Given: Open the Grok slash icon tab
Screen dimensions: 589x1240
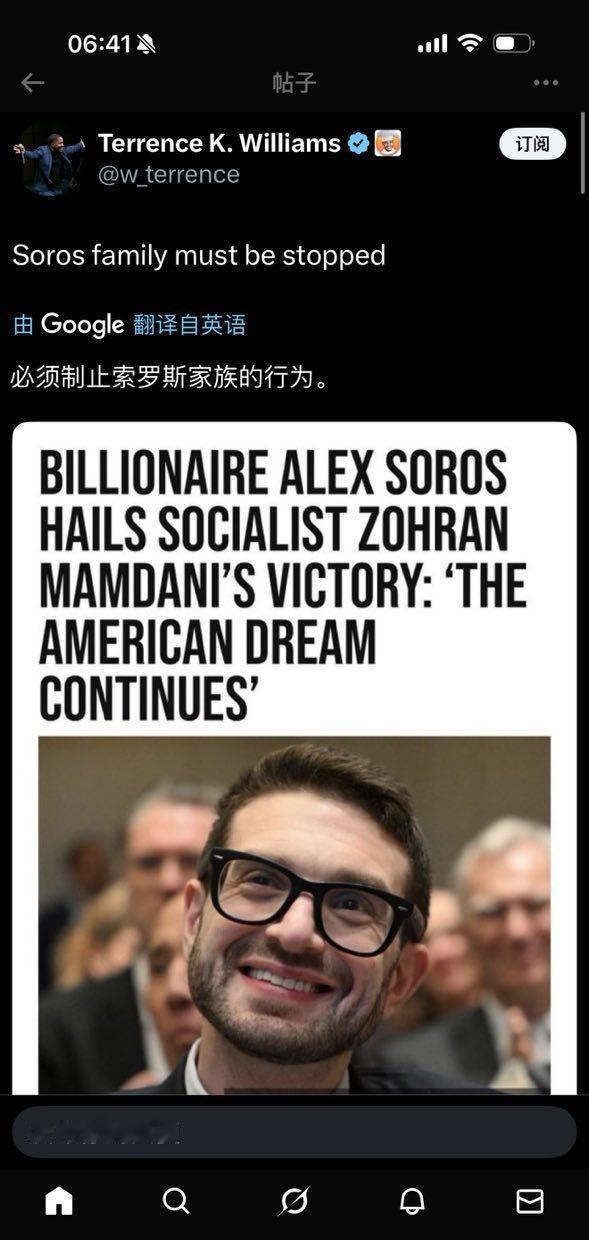Looking at the screenshot, I should click(294, 1201).
